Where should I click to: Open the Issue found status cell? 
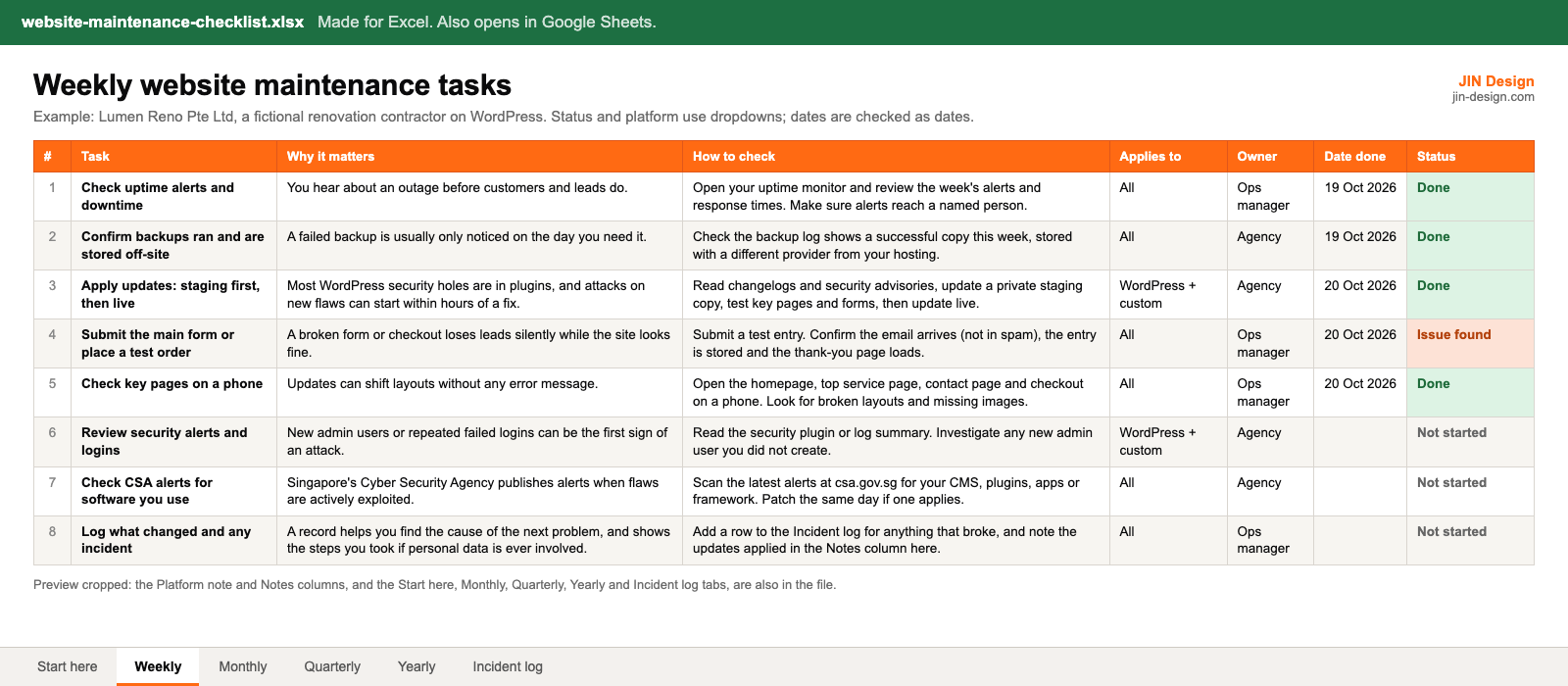pos(1470,344)
